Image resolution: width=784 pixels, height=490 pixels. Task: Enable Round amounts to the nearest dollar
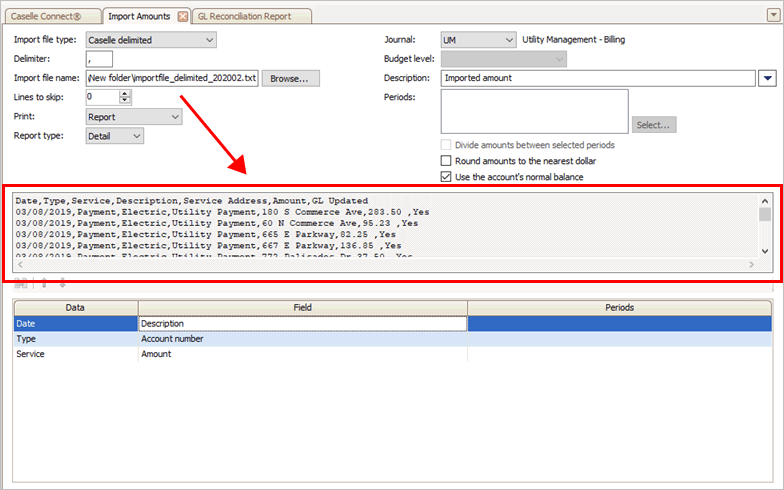click(x=447, y=161)
